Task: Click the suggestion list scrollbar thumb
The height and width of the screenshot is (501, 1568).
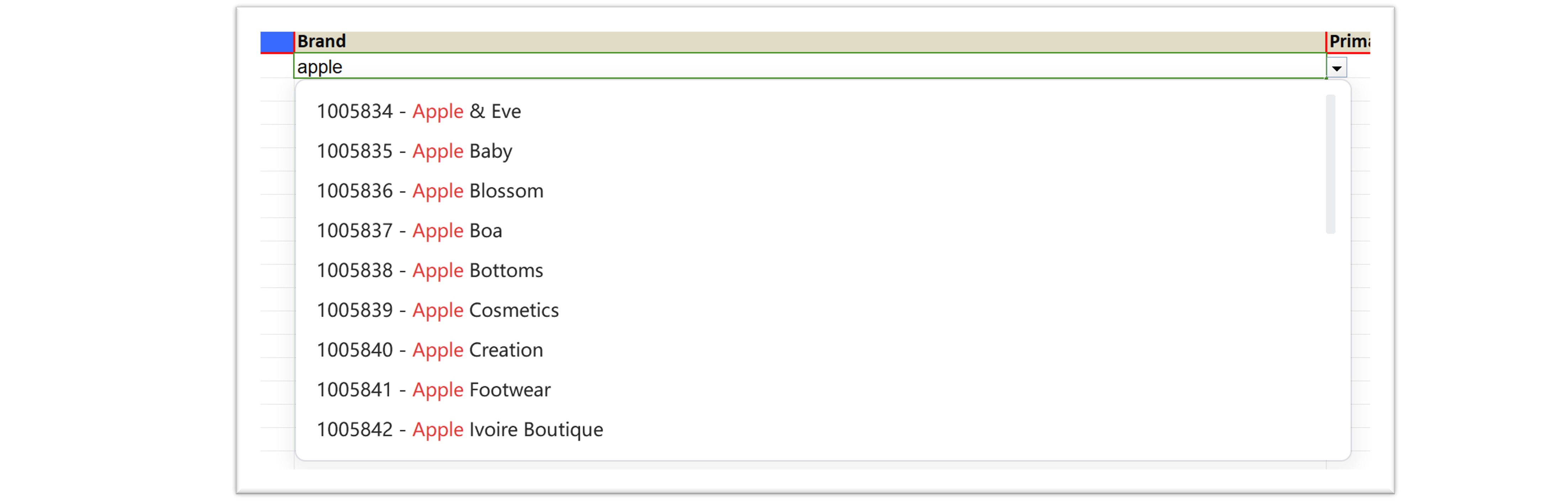Action: [1331, 164]
